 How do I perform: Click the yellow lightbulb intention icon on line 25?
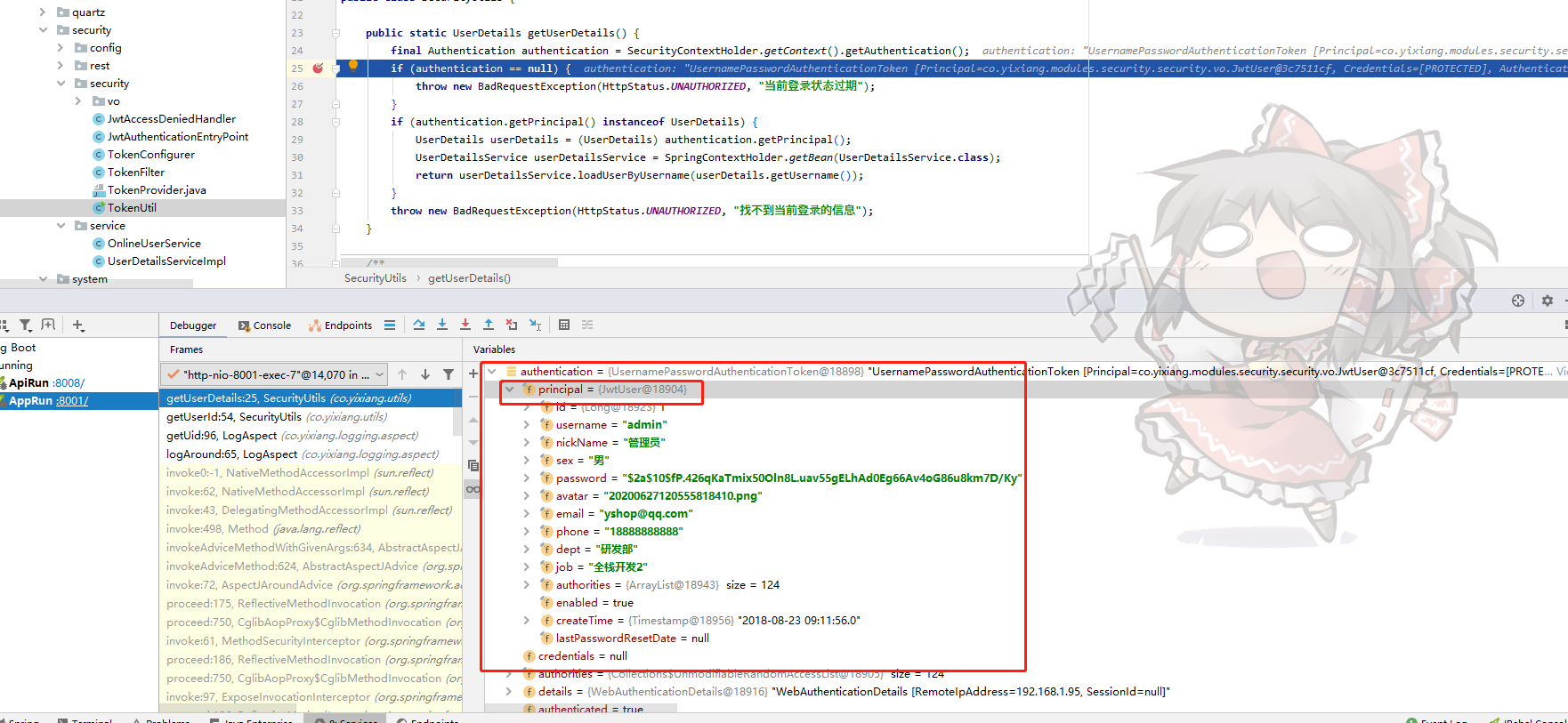point(353,65)
